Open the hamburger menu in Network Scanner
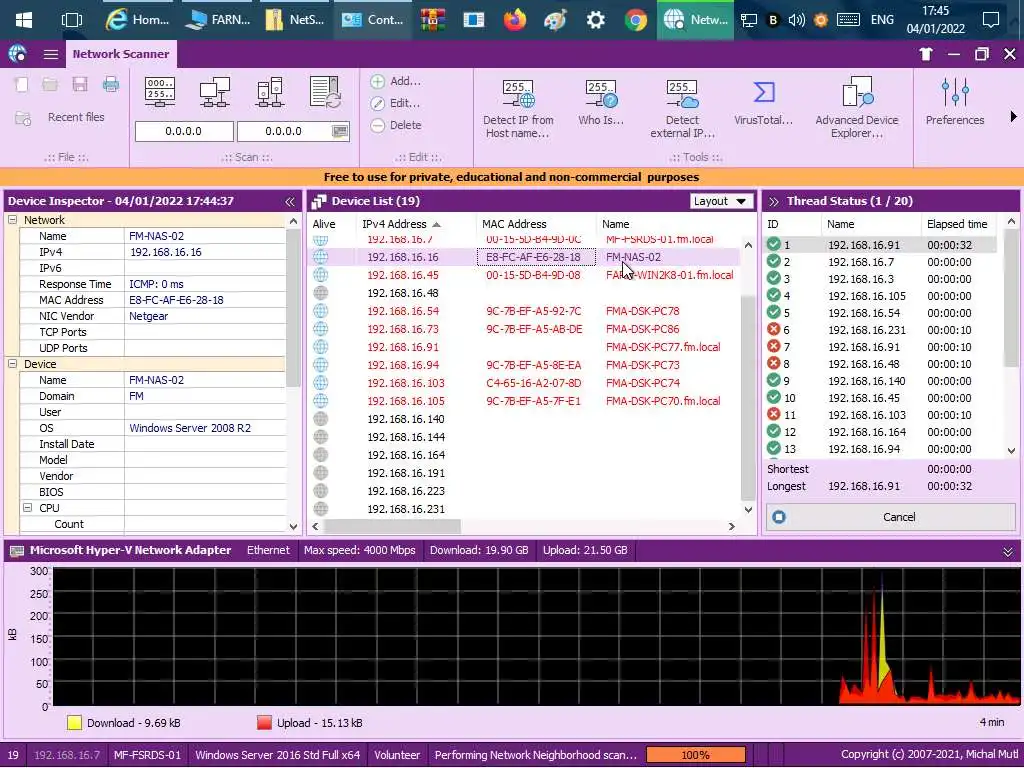 click(50, 54)
